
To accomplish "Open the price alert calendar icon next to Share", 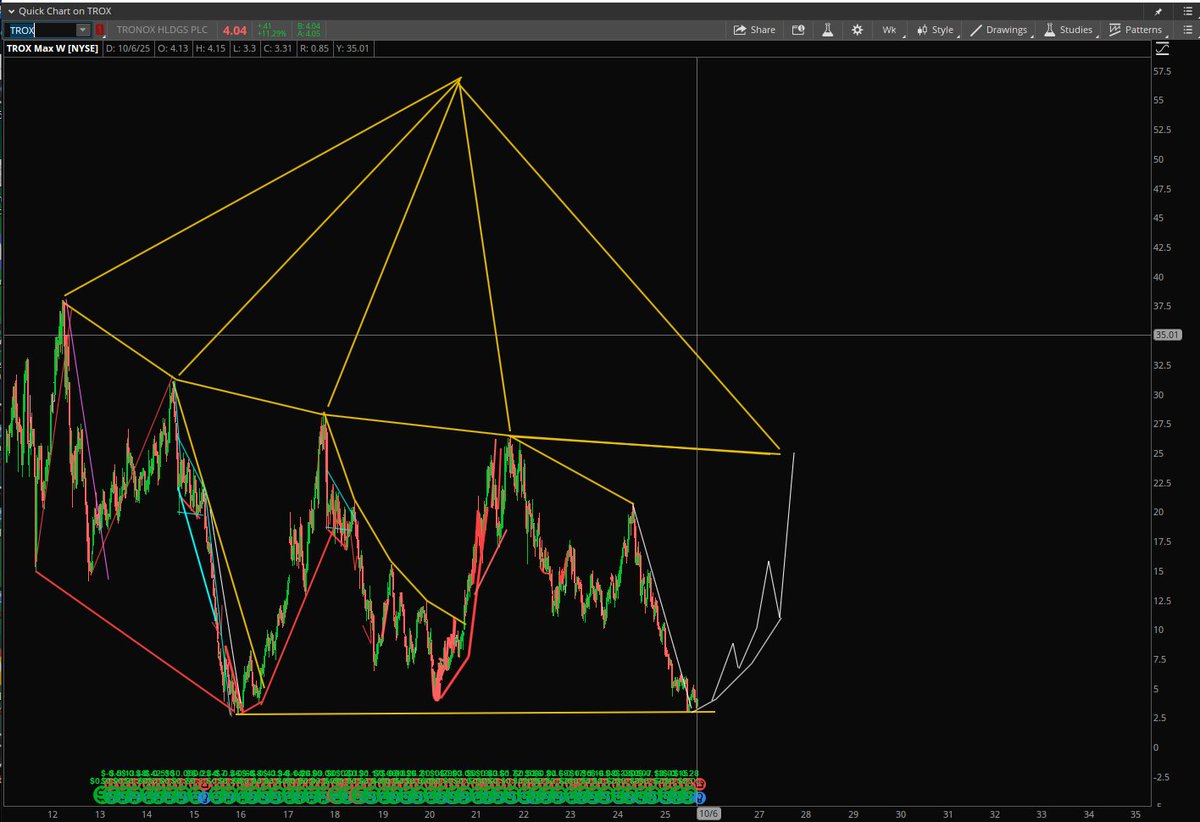I will tap(798, 30).
